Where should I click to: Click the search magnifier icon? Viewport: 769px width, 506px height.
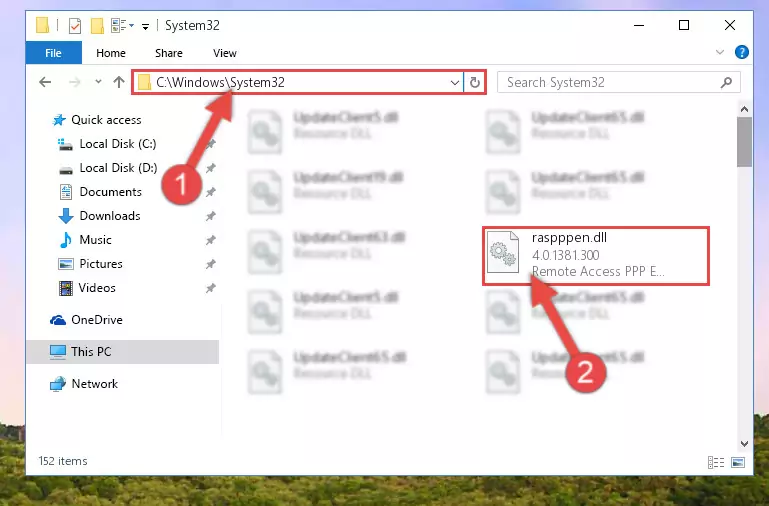click(x=726, y=82)
